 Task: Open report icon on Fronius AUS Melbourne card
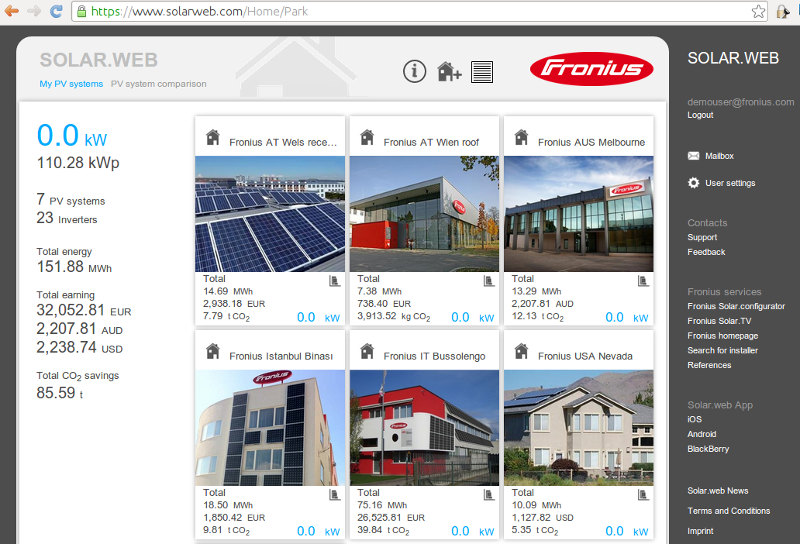643,281
